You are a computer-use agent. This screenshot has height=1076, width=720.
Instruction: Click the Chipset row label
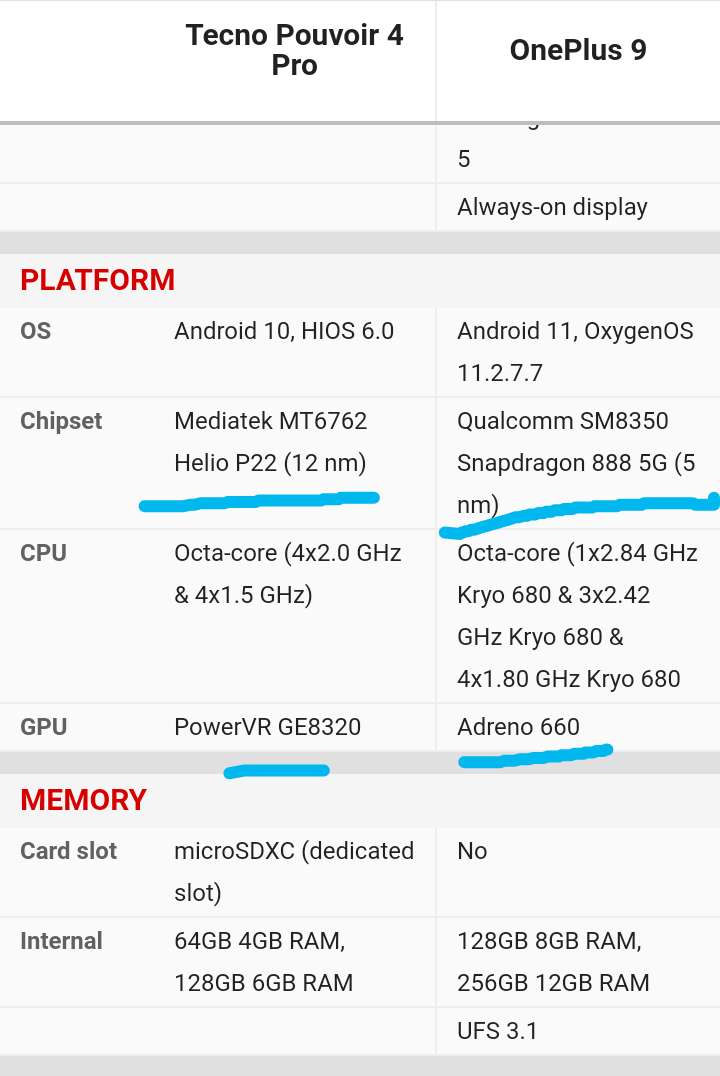pos(61,421)
